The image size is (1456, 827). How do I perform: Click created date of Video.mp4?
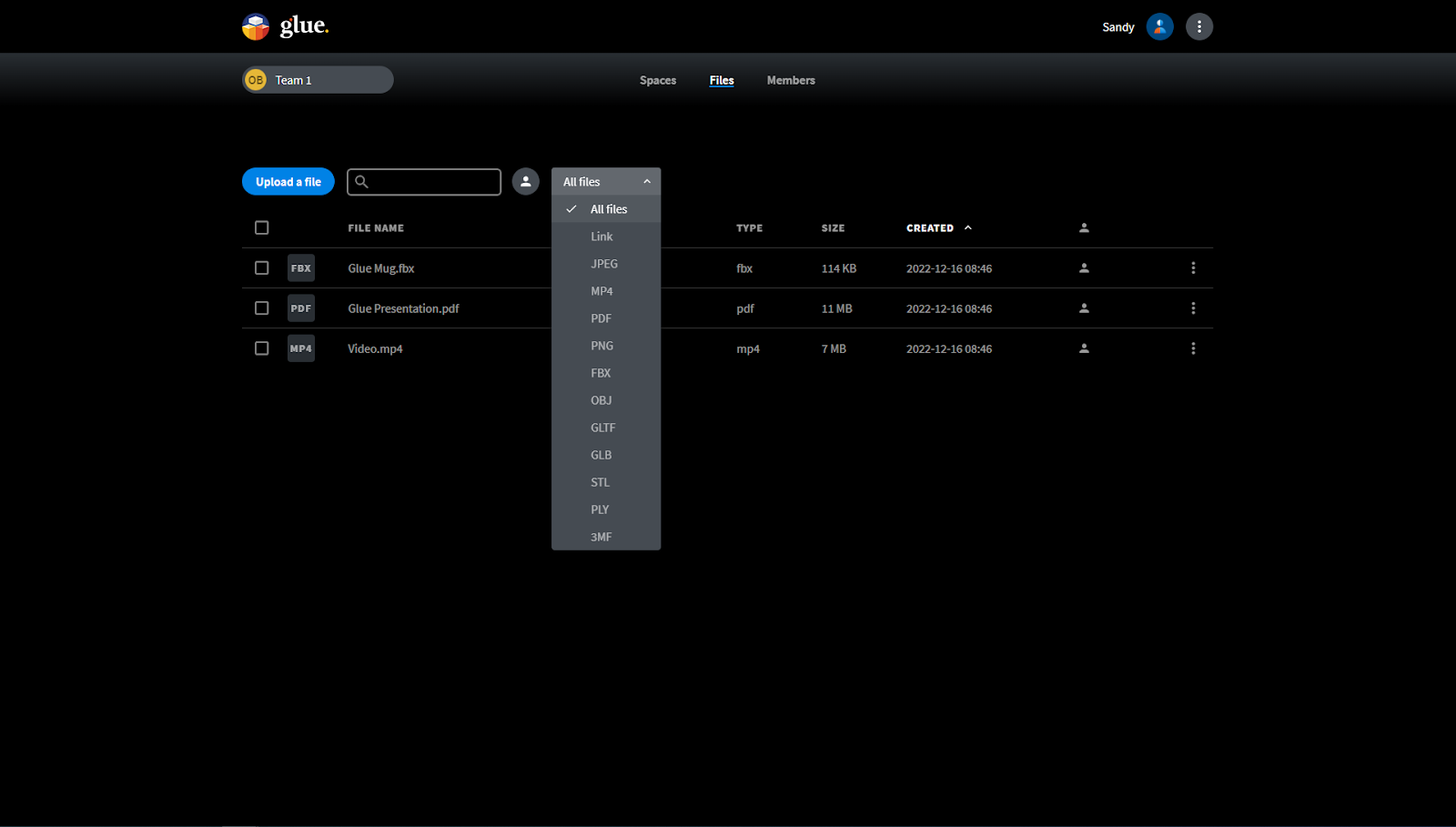pyautogui.click(x=949, y=348)
